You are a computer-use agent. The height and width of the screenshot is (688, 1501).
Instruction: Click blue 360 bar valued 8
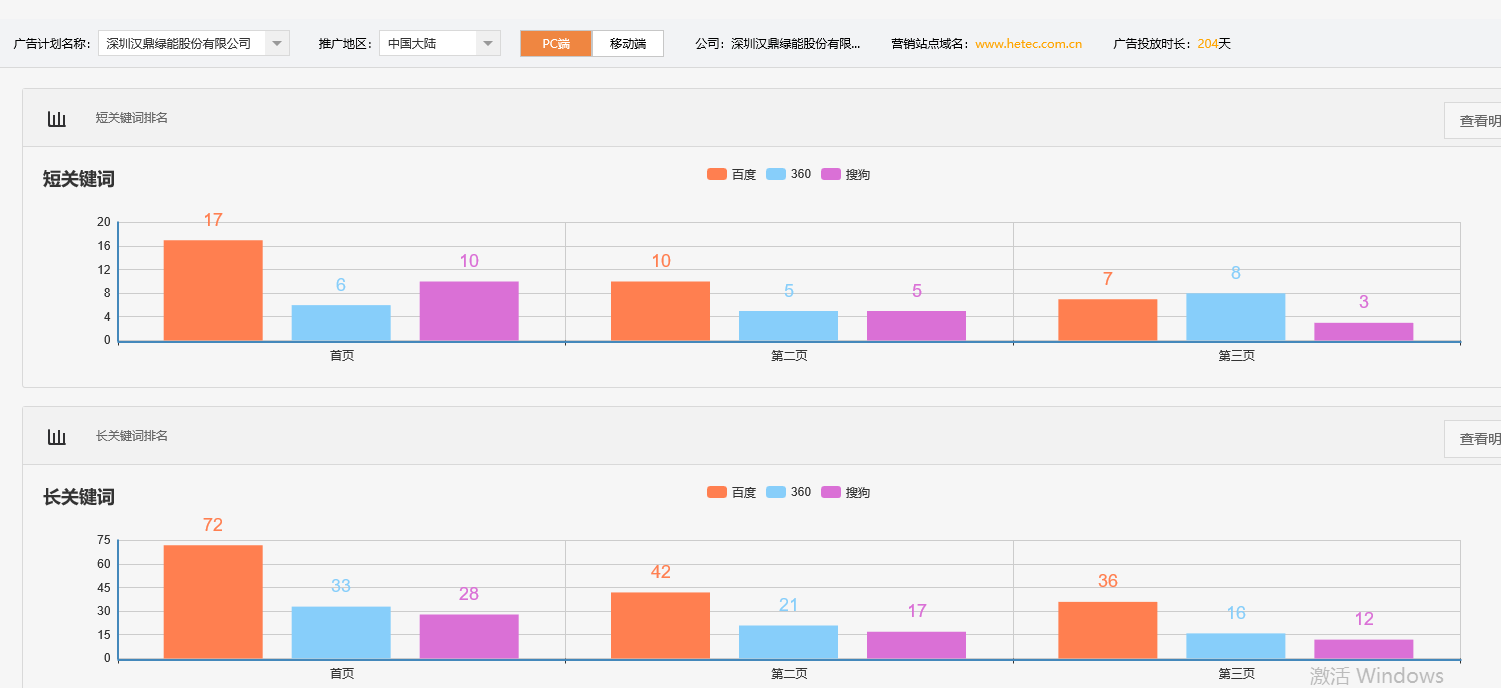(1235, 317)
